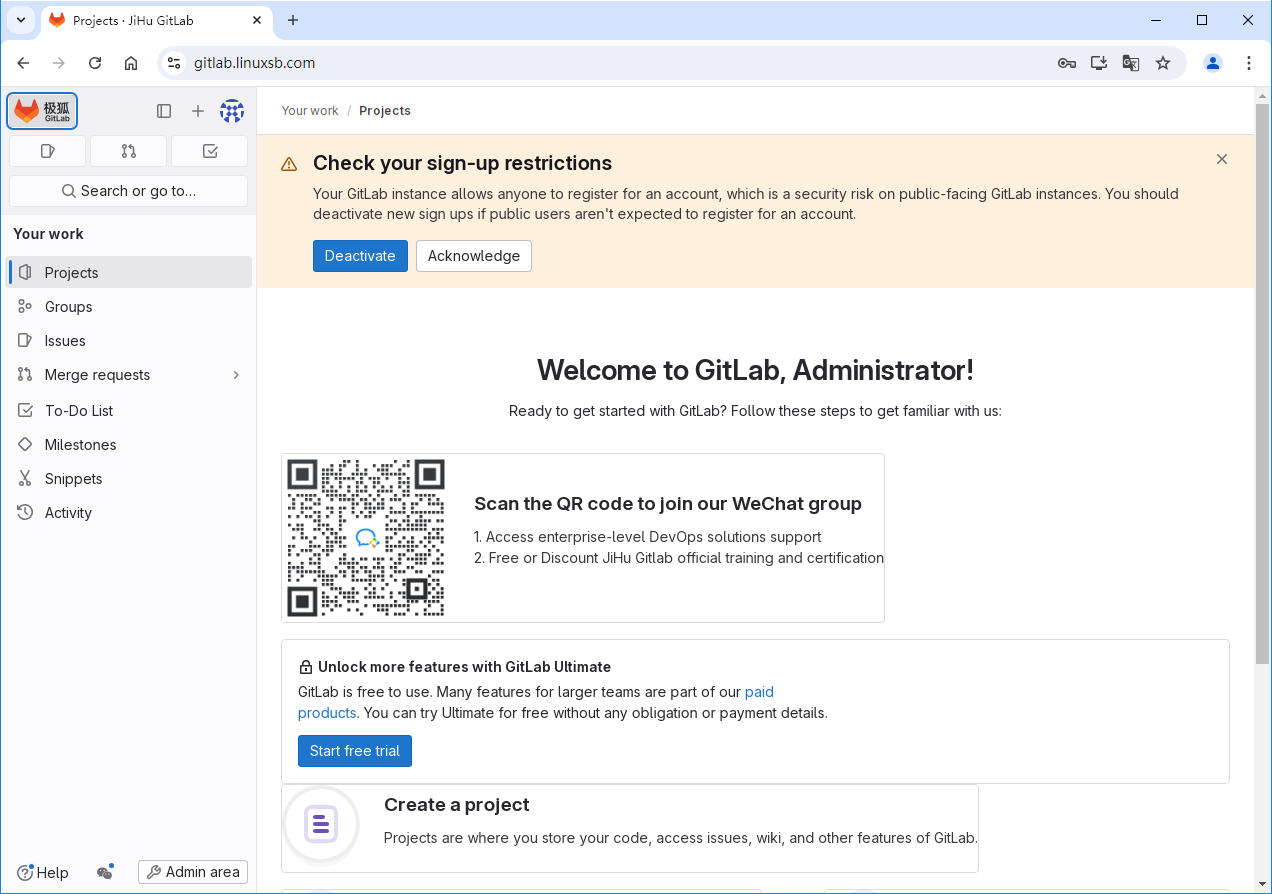Open the create new plus menu

[198, 111]
